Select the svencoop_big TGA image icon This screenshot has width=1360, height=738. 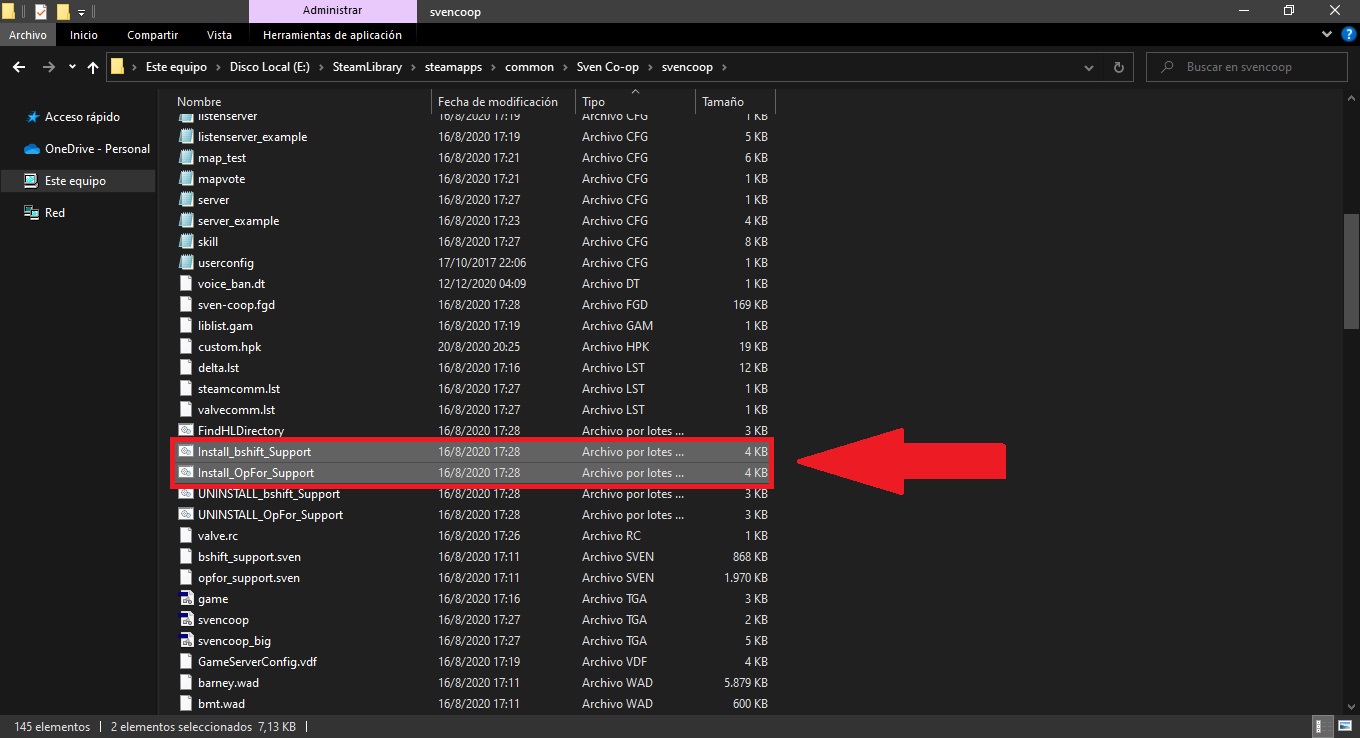tap(185, 641)
